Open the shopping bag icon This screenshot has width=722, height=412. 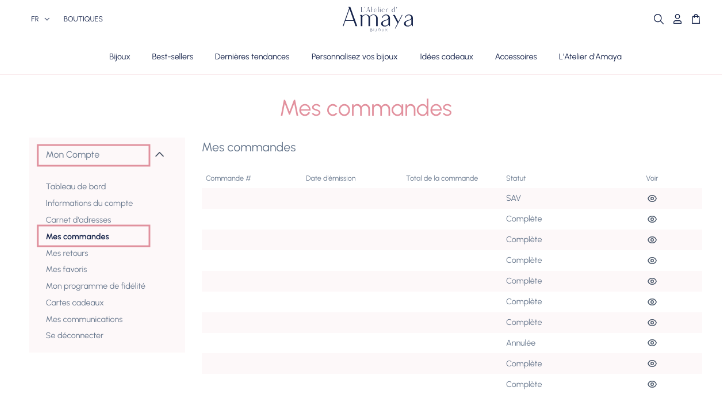[696, 19]
